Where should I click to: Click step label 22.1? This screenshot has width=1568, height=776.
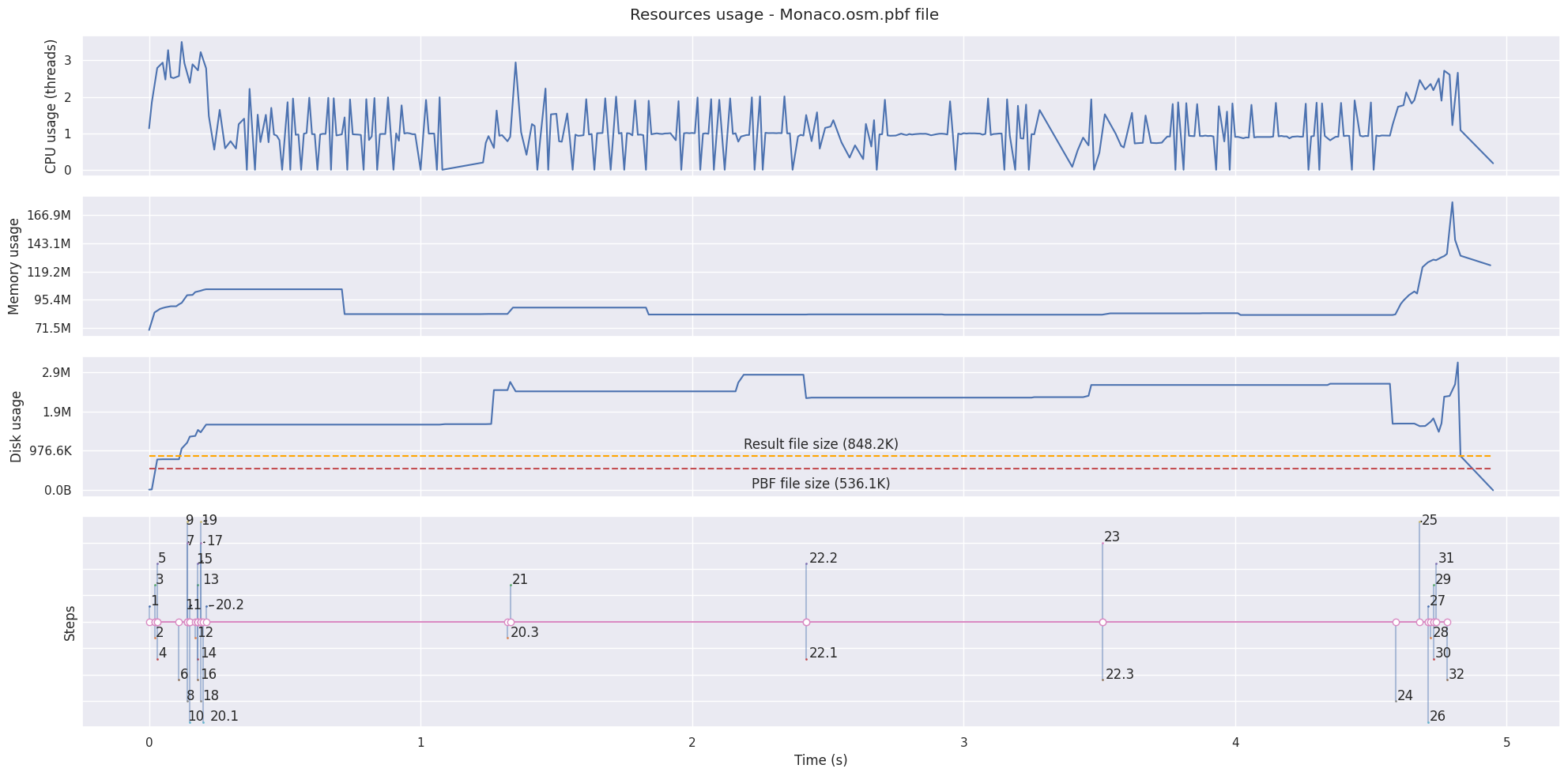point(824,654)
